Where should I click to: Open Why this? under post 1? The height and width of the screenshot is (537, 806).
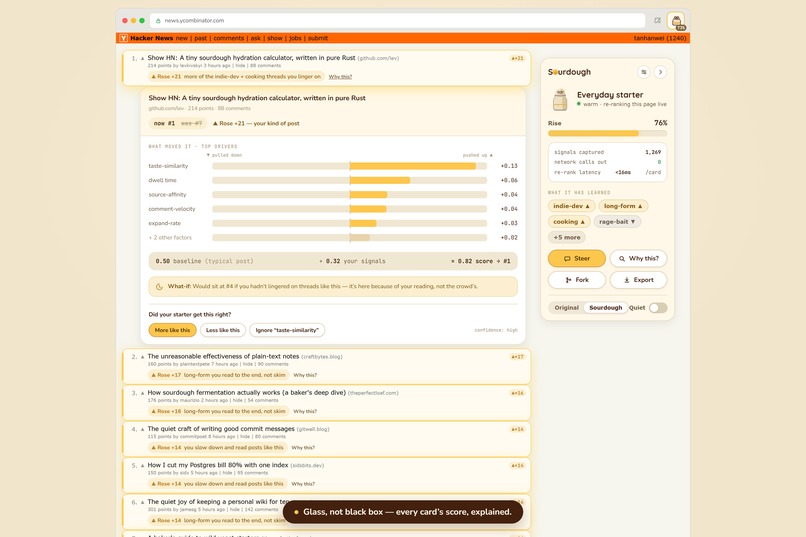[340, 77]
